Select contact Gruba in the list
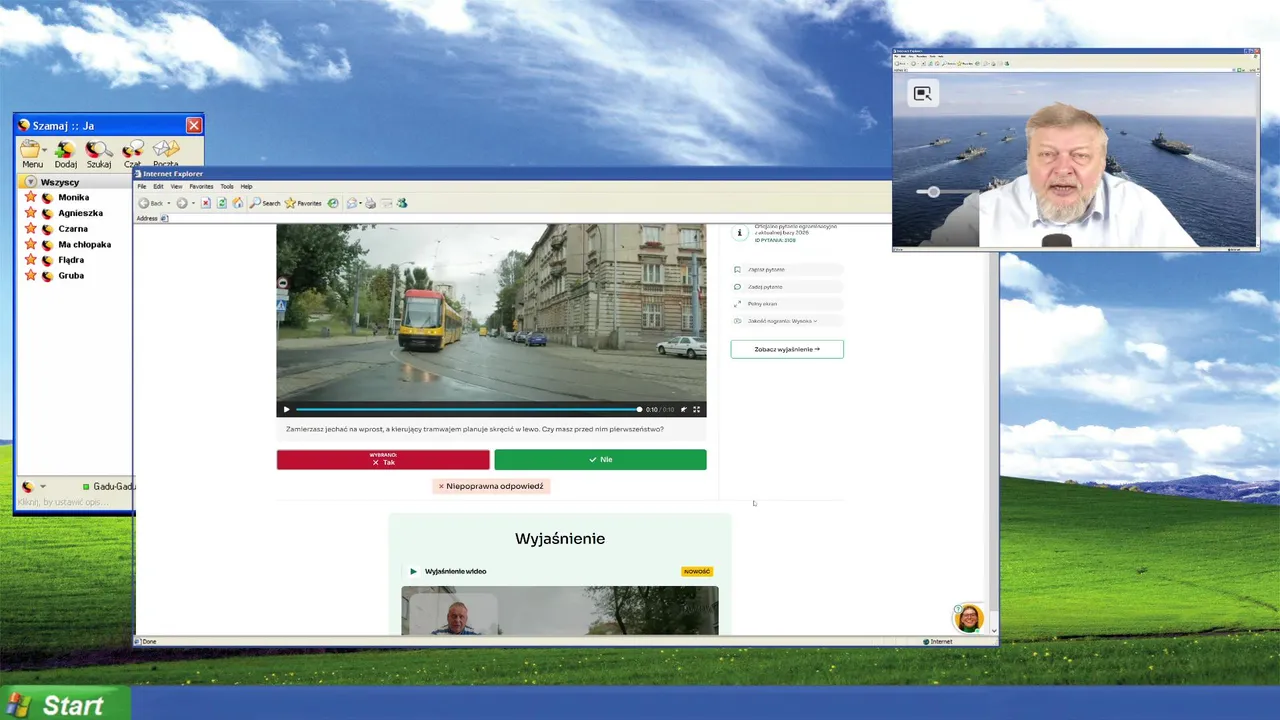 71,275
